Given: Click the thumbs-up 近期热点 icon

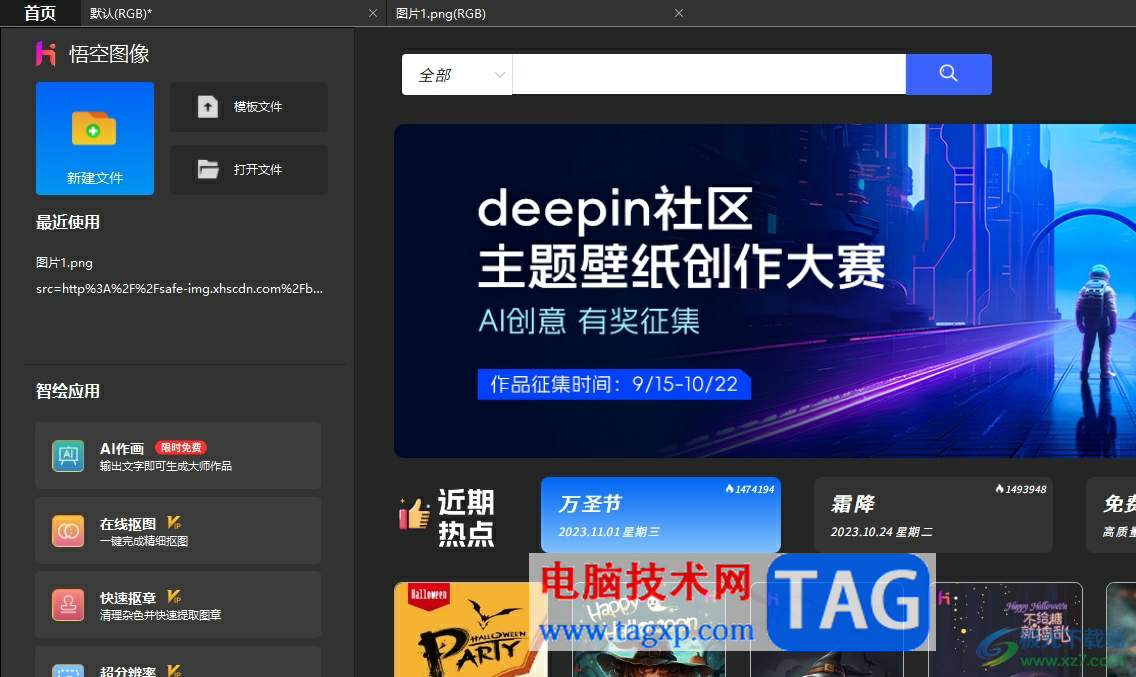Looking at the screenshot, I should 414,513.
